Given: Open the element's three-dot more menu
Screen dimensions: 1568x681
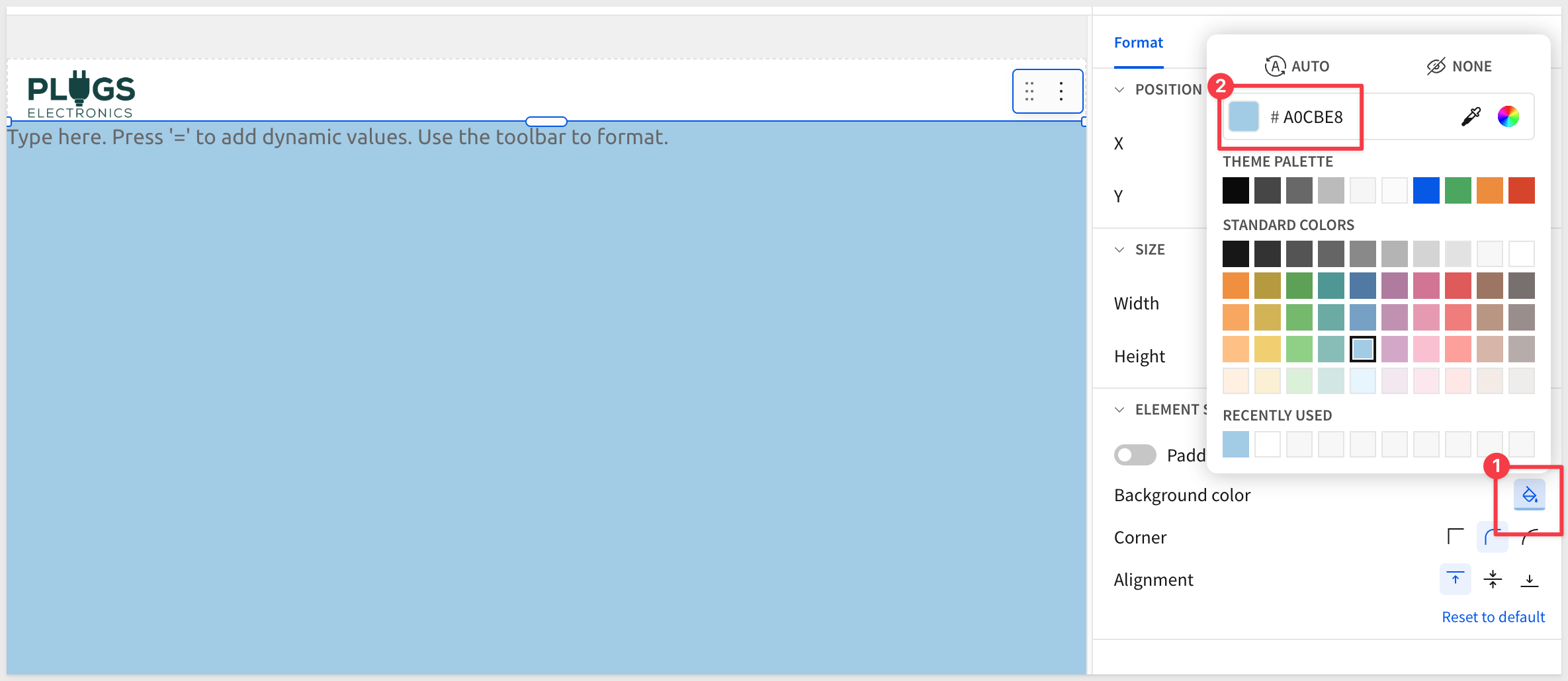Looking at the screenshot, I should pyautogui.click(x=1061, y=91).
